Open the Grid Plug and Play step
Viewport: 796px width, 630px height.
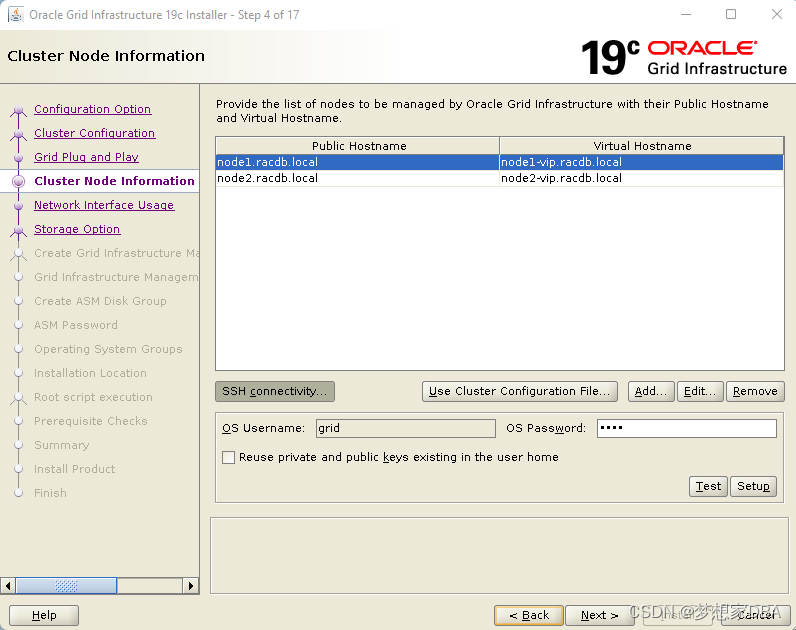(x=86, y=157)
